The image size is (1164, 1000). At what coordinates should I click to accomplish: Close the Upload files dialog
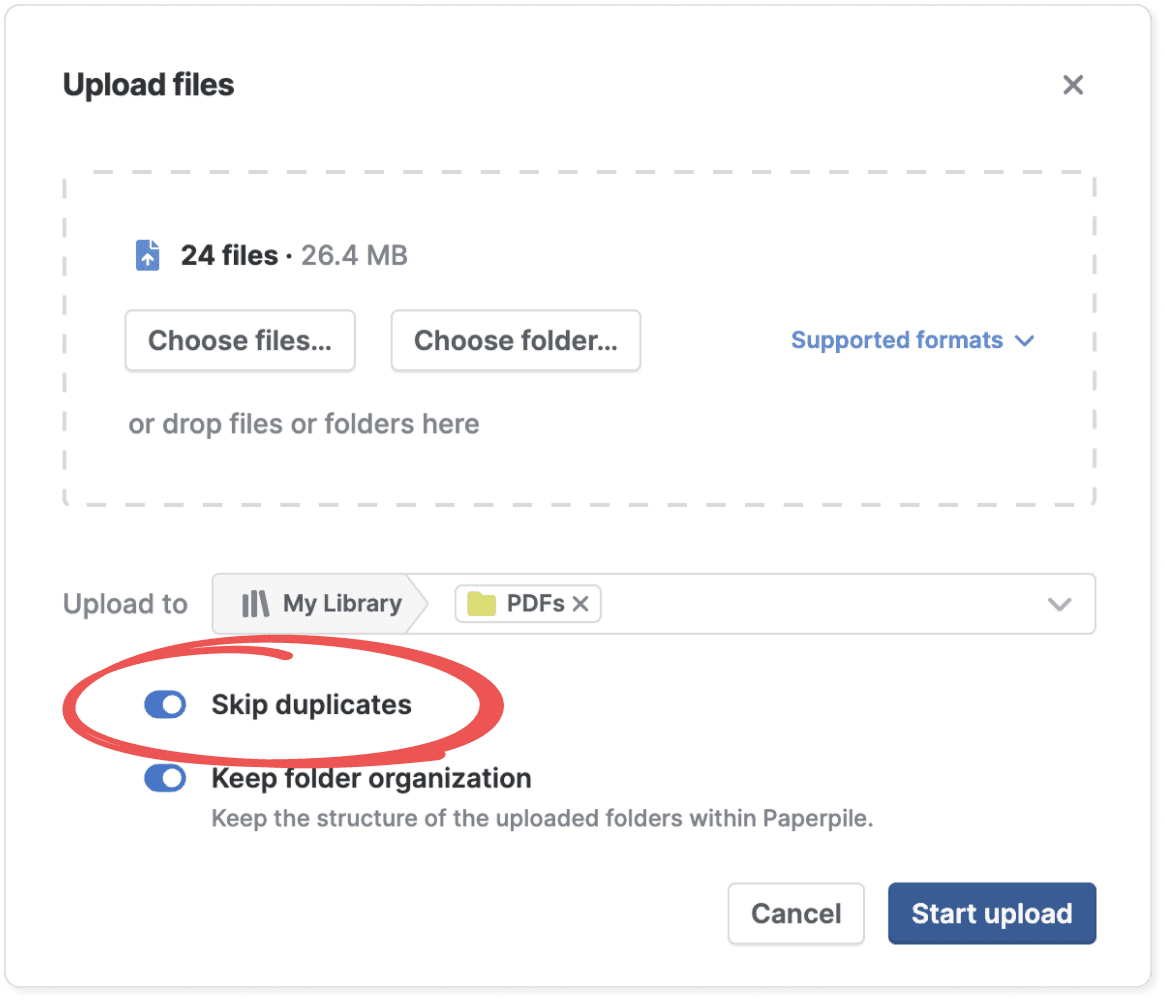click(1073, 85)
